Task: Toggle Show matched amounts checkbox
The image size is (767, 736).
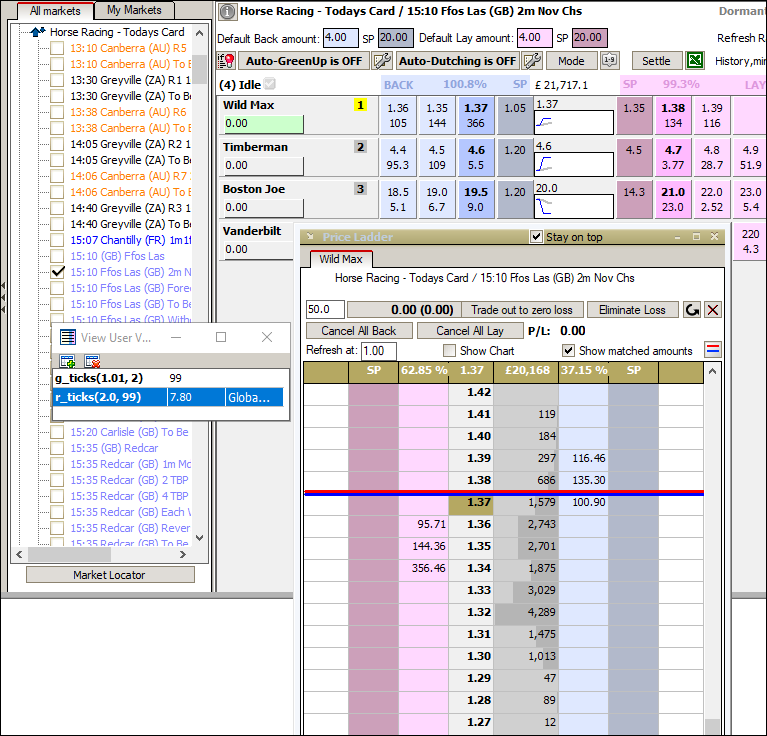Action: [x=569, y=351]
